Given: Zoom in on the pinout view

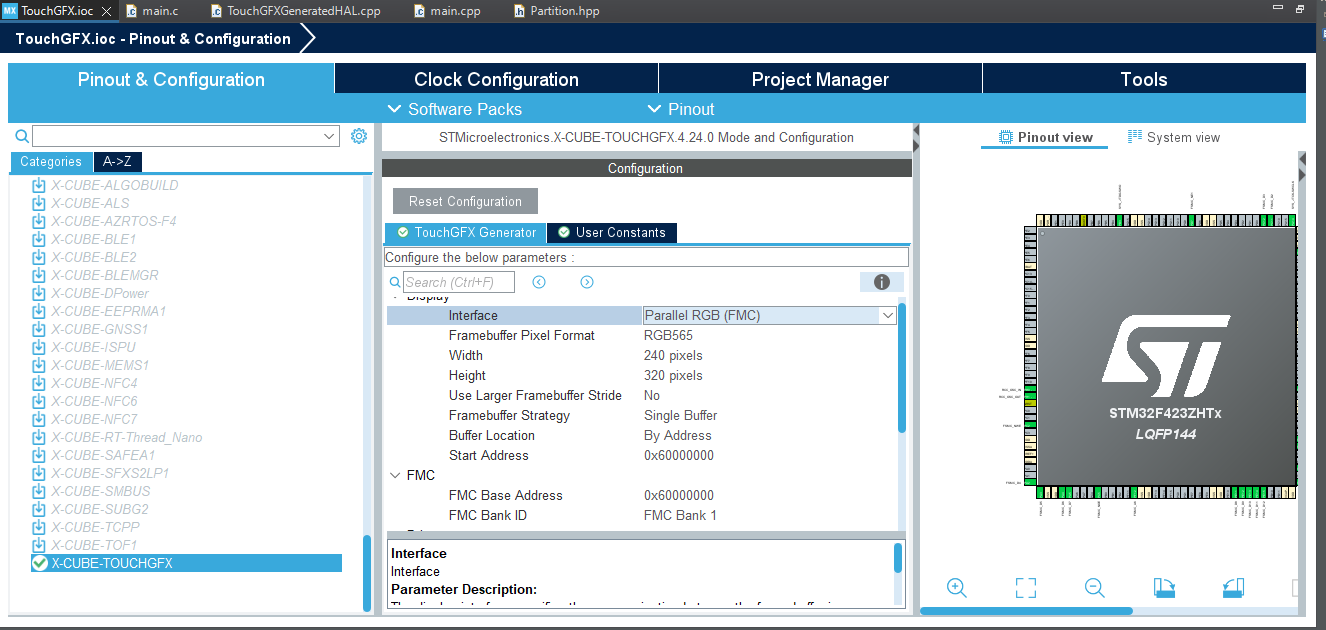Looking at the screenshot, I should pyautogui.click(x=956, y=588).
